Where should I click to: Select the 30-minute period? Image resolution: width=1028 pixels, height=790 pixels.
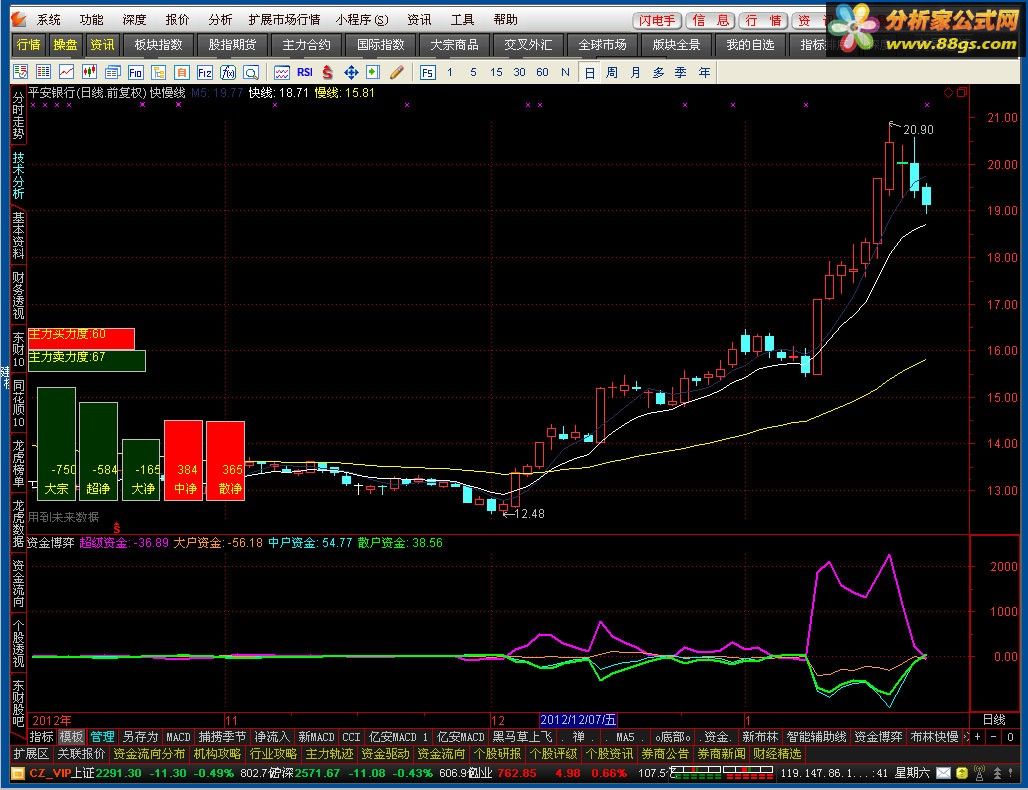pyautogui.click(x=519, y=72)
